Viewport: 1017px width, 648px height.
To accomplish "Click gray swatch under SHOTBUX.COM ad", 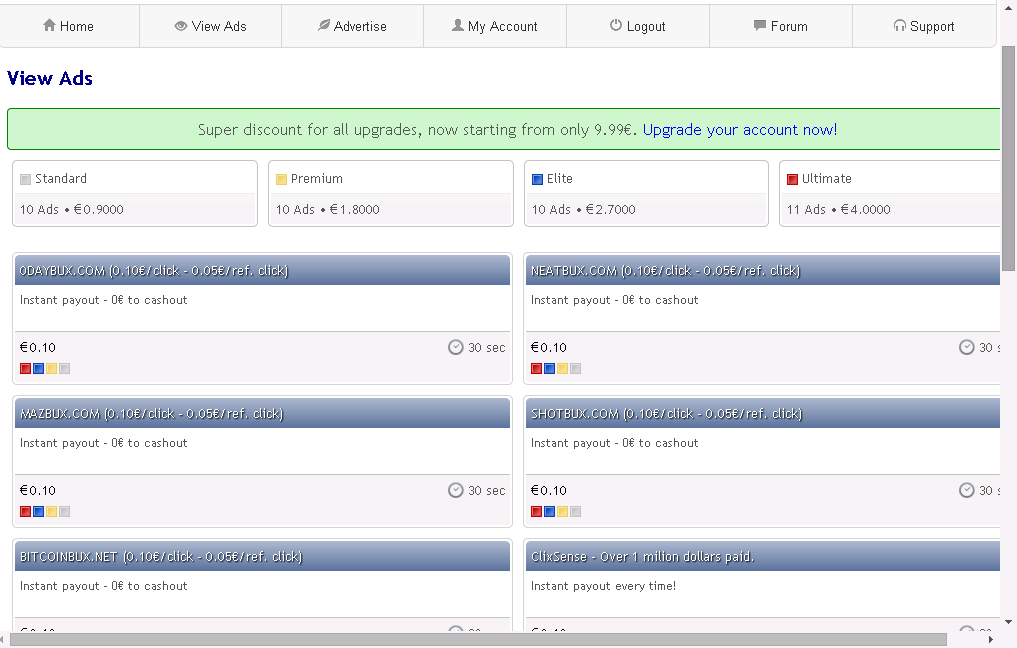I will pyautogui.click(x=575, y=511).
